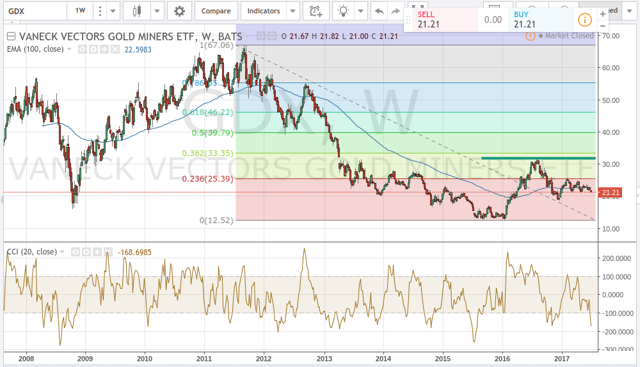The image size is (640, 367).
Task: Click the Fibonacci 0.382(33.35) level label
Action: pos(208,153)
